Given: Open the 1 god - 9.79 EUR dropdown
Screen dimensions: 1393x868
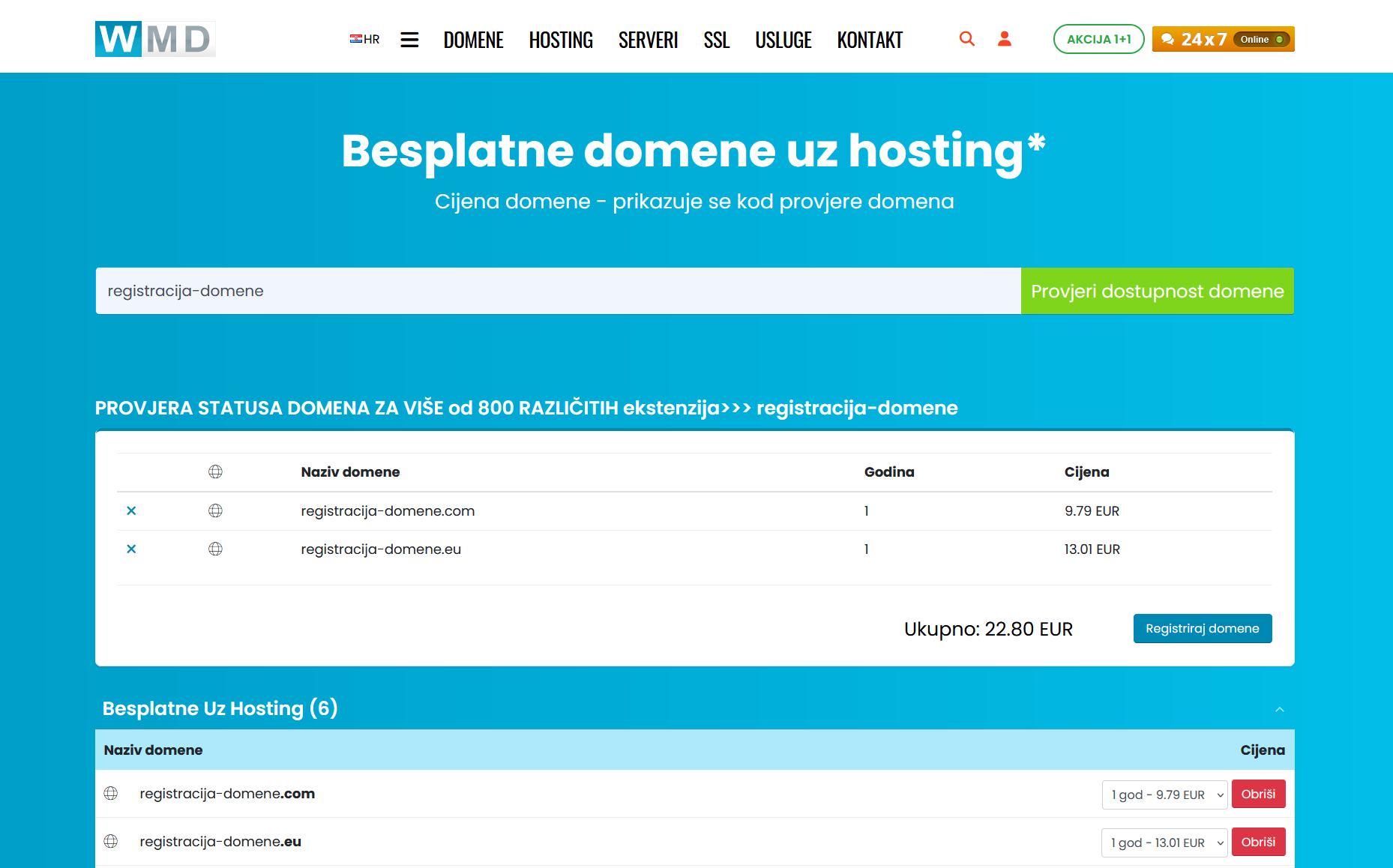Looking at the screenshot, I should (x=1164, y=795).
